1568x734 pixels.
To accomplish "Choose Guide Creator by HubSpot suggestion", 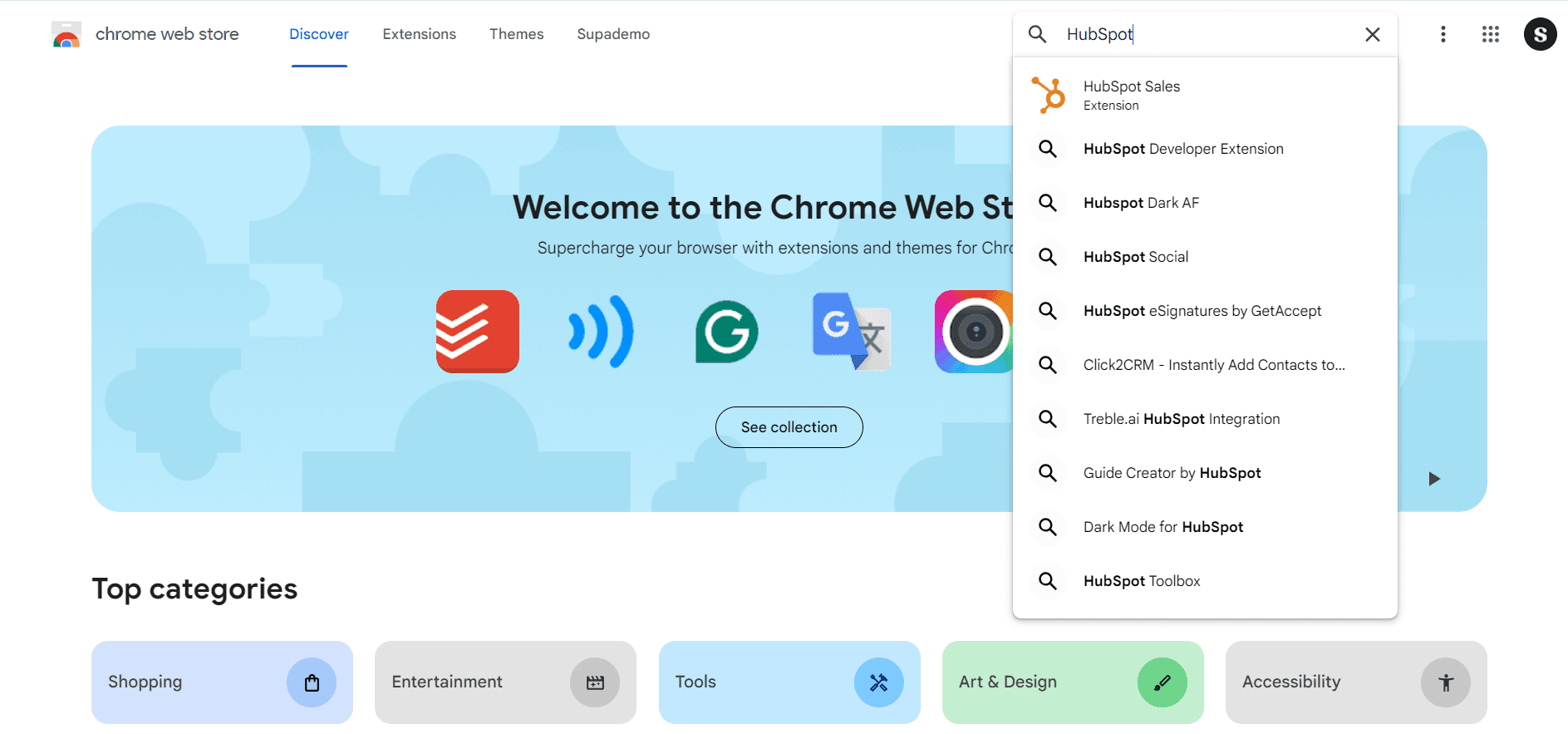I will click(x=1205, y=473).
